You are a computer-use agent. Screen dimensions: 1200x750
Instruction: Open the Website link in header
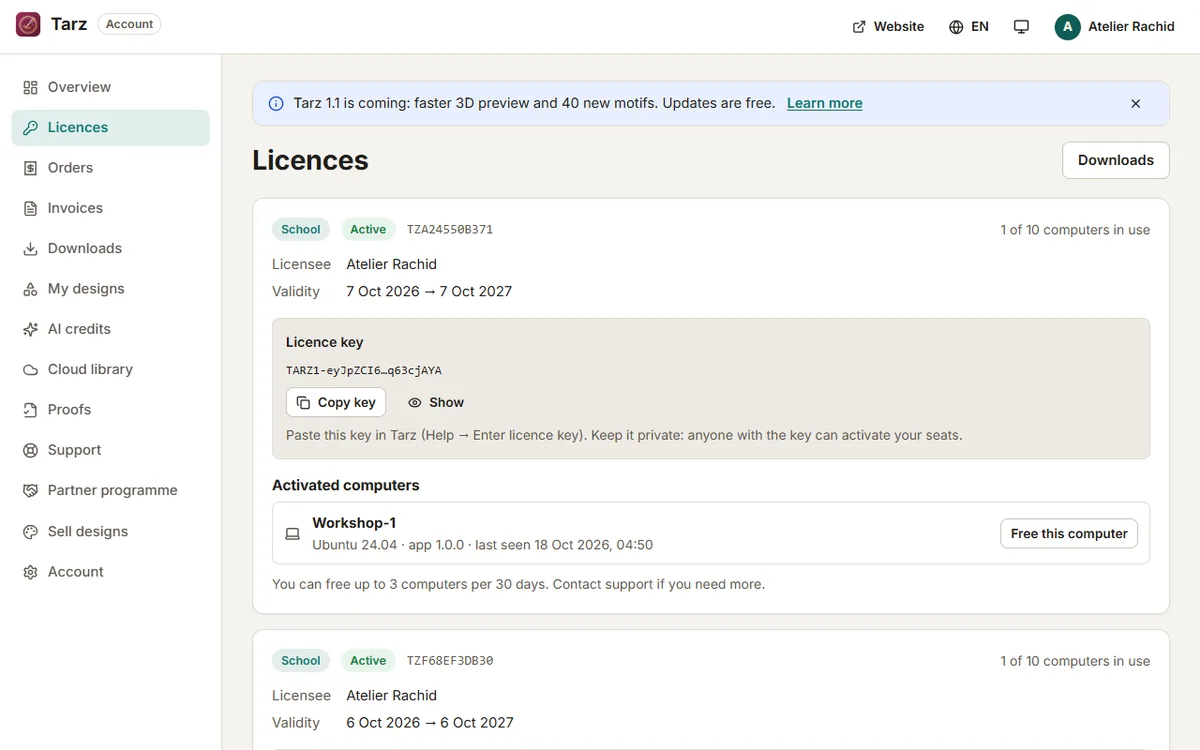888,27
